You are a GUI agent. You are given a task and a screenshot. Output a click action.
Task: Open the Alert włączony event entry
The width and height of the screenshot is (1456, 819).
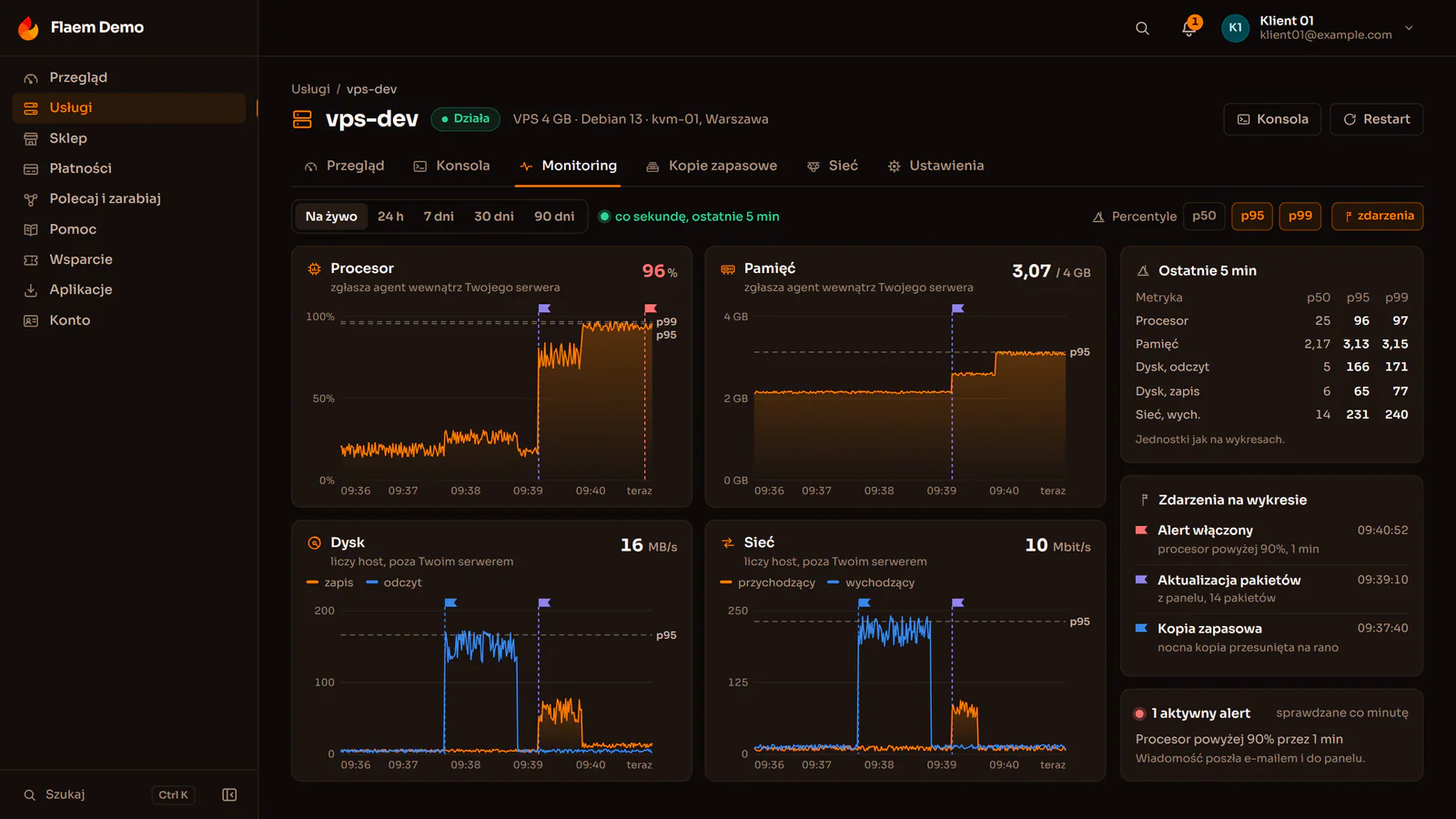1271,540
